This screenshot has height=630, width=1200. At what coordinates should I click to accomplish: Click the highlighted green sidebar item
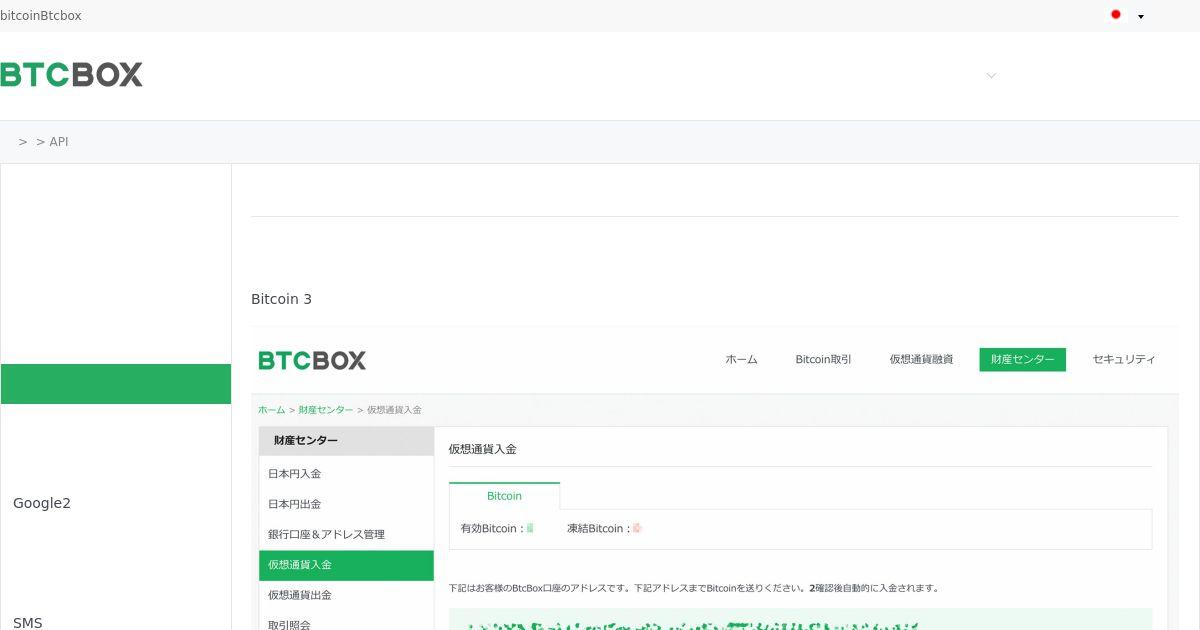point(116,384)
